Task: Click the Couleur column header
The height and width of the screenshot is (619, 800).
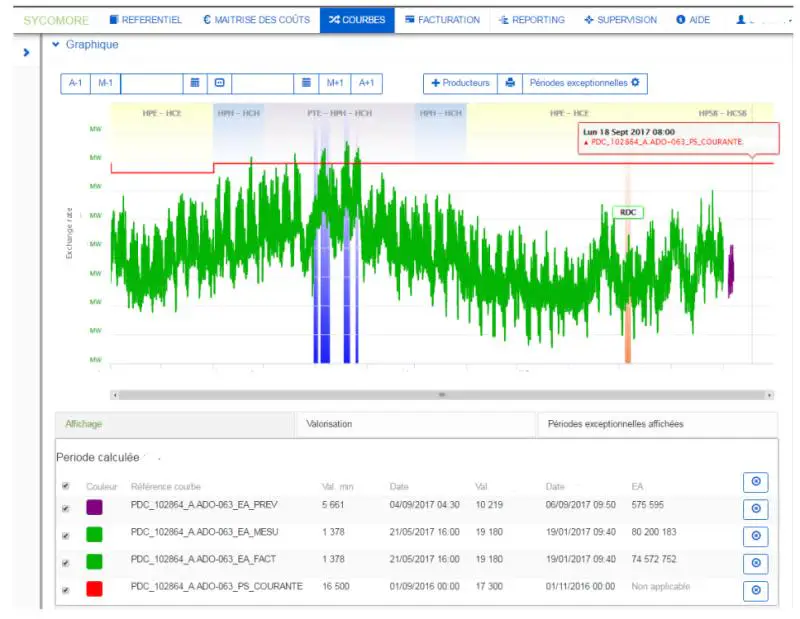Action: pyautogui.click(x=102, y=486)
